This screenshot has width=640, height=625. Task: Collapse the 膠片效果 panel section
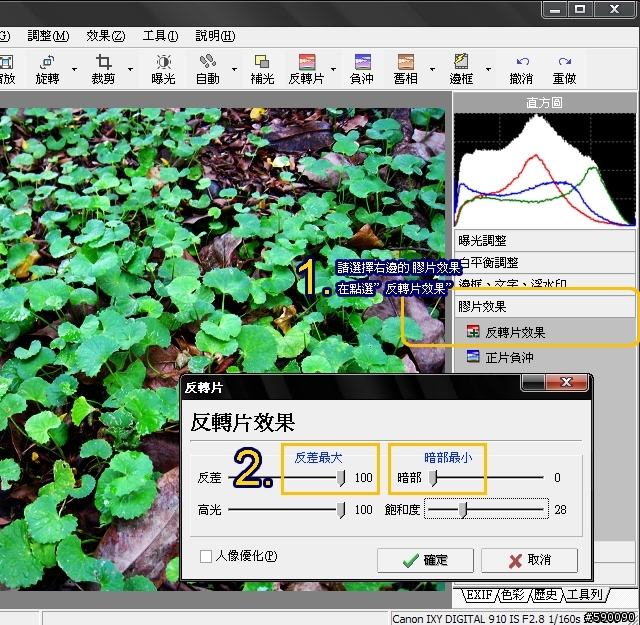(544, 306)
